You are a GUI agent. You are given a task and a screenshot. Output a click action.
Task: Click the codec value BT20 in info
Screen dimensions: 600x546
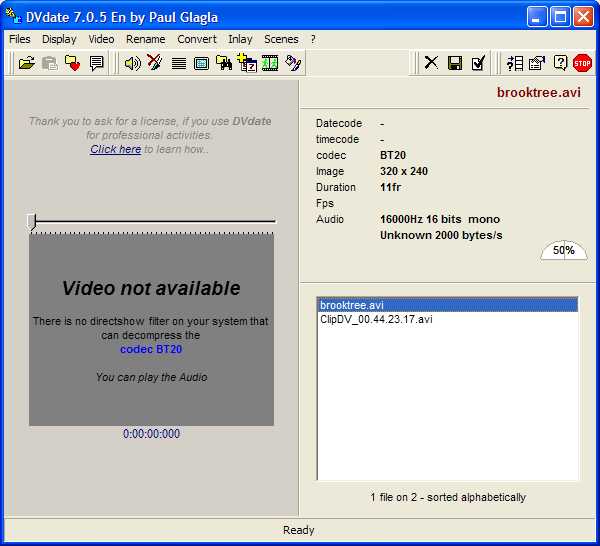[x=393, y=155]
